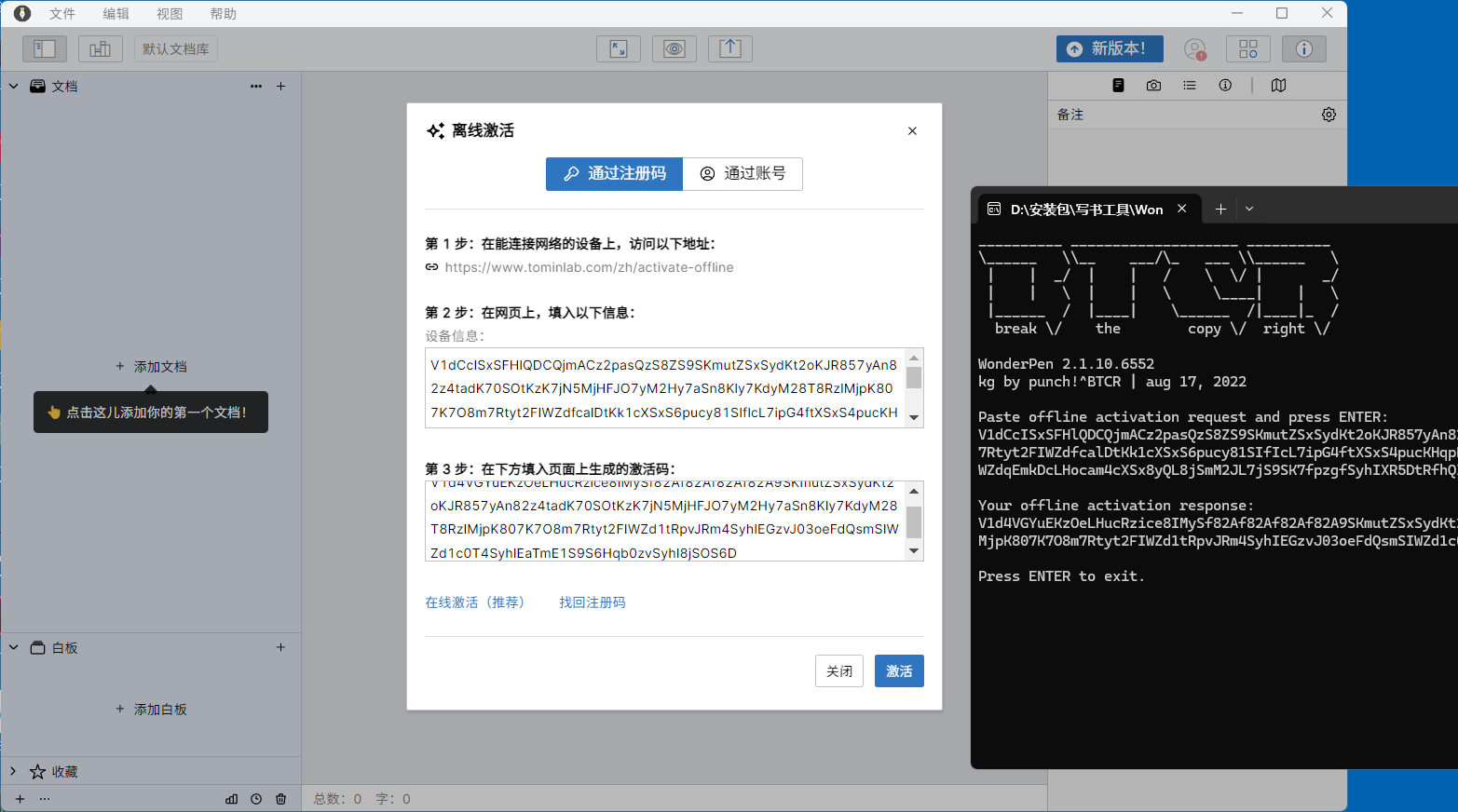
Task: Collapse the 白板 section chevron
Action: tap(14, 647)
